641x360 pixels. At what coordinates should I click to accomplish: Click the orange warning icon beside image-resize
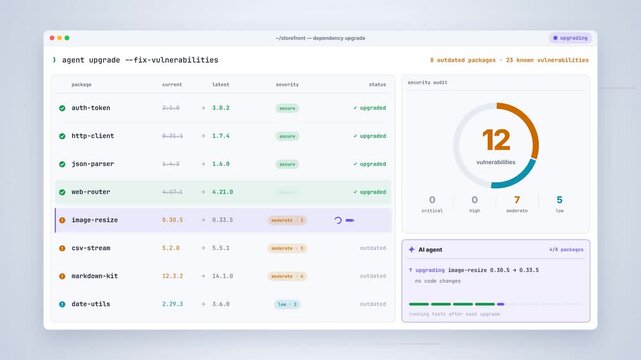[62, 220]
